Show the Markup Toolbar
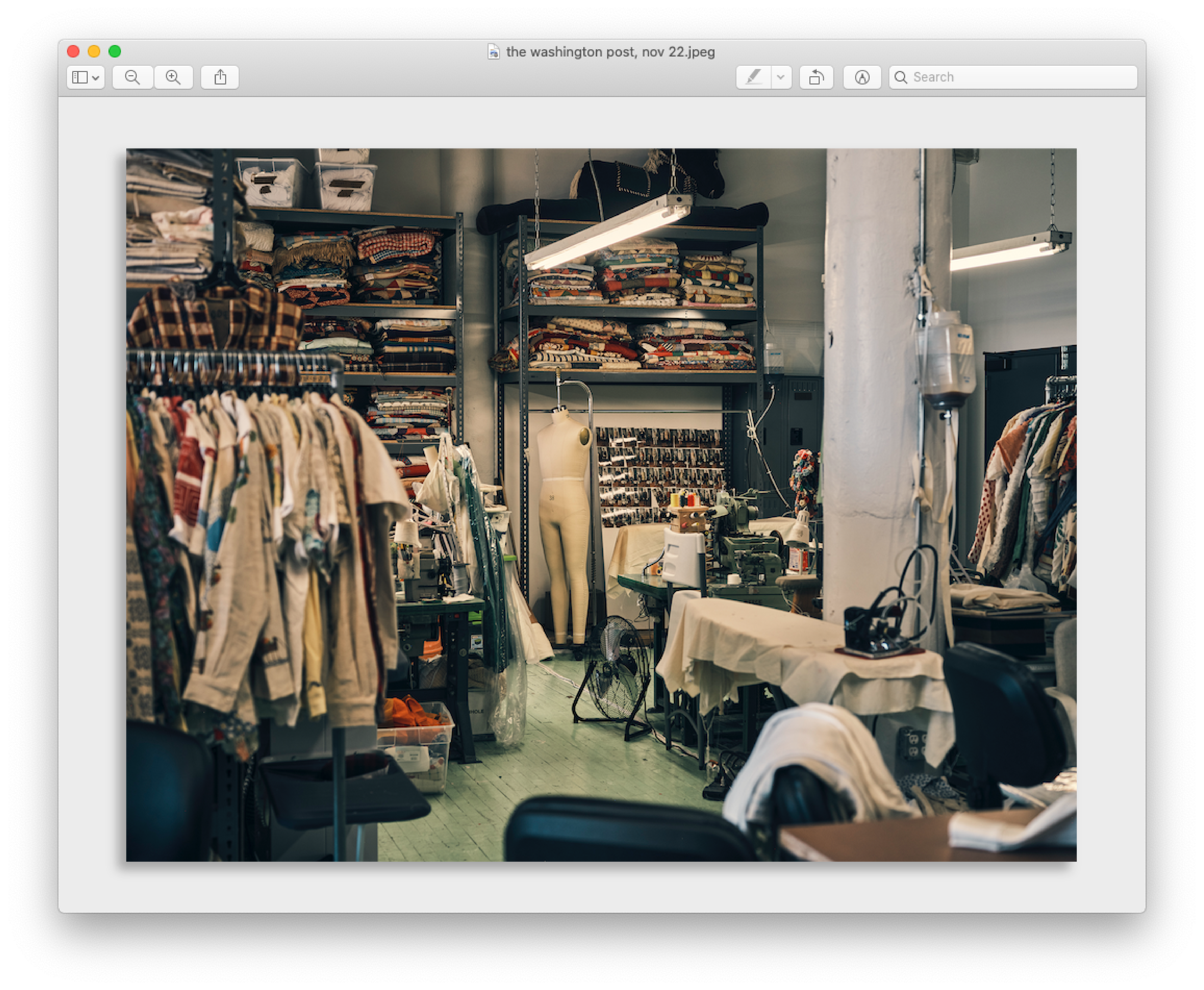The image size is (1204, 990). (x=862, y=77)
